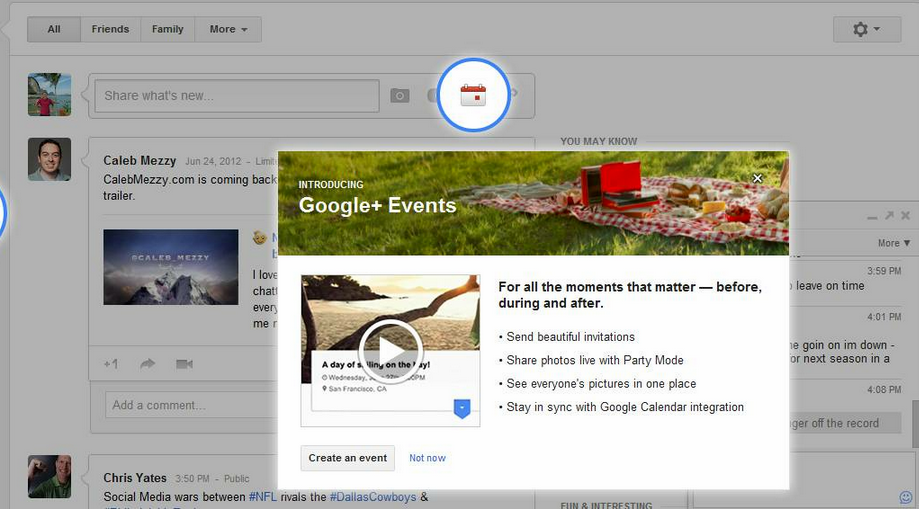Play the Google+ Events intro video
The height and width of the screenshot is (509, 919).
coord(390,351)
